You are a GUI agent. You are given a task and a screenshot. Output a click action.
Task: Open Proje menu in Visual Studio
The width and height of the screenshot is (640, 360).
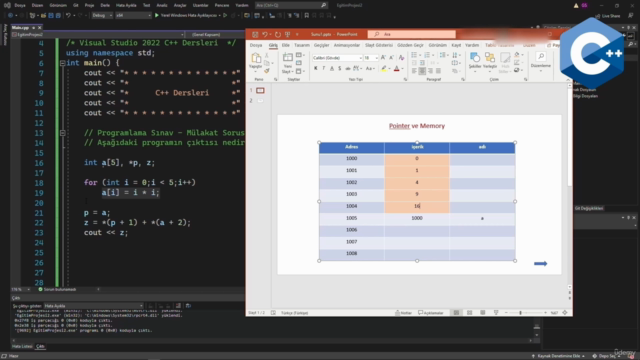point(89,5)
